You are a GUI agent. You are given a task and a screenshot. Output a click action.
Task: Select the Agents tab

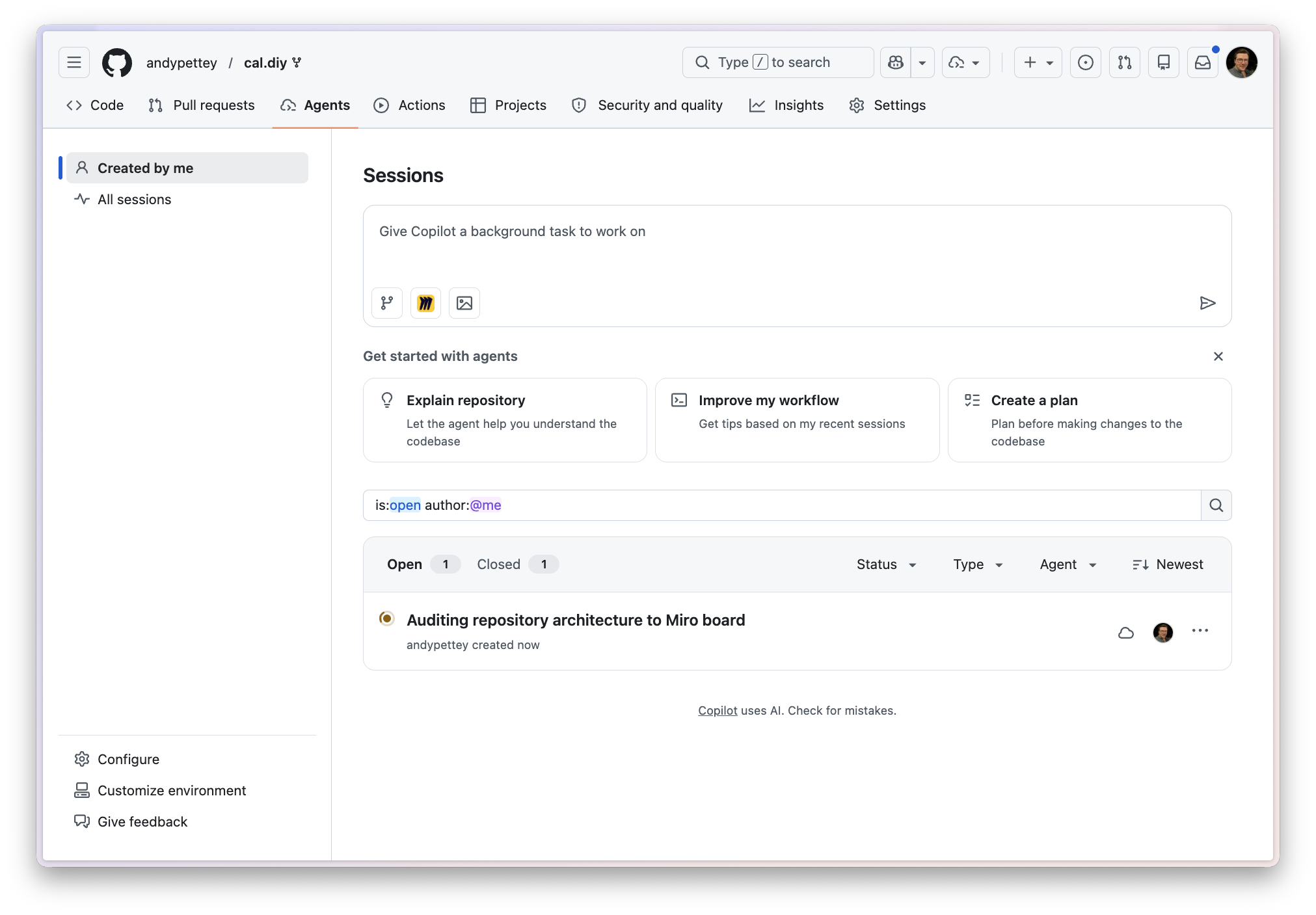click(x=316, y=105)
